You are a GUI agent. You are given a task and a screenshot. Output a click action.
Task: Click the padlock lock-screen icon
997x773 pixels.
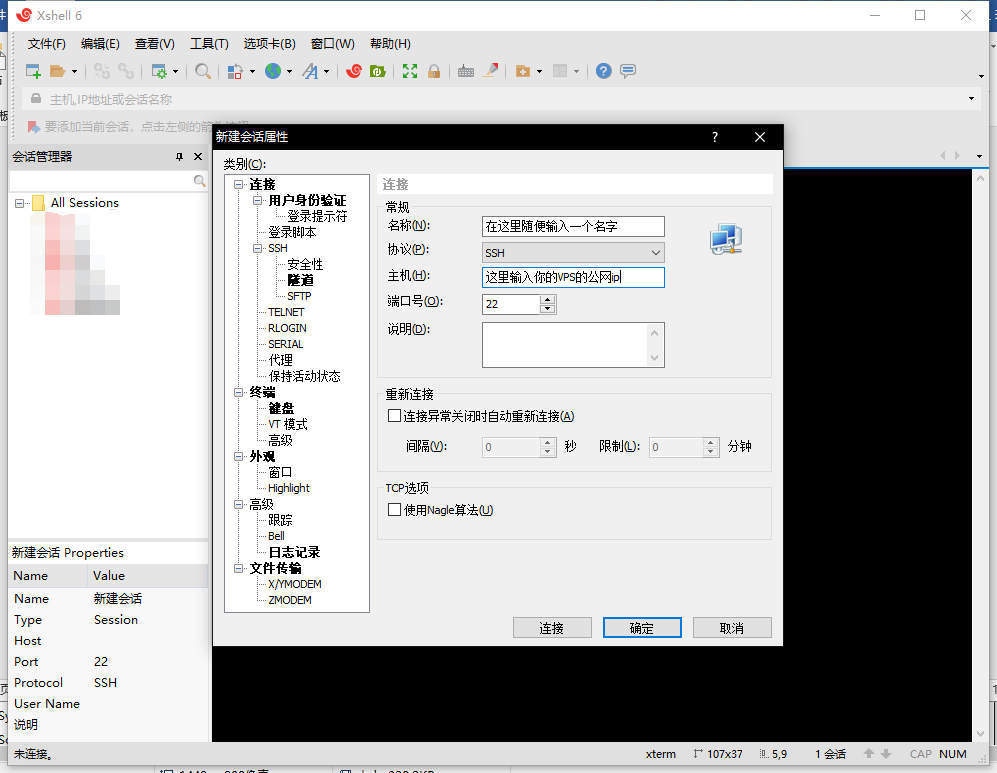[434, 71]
